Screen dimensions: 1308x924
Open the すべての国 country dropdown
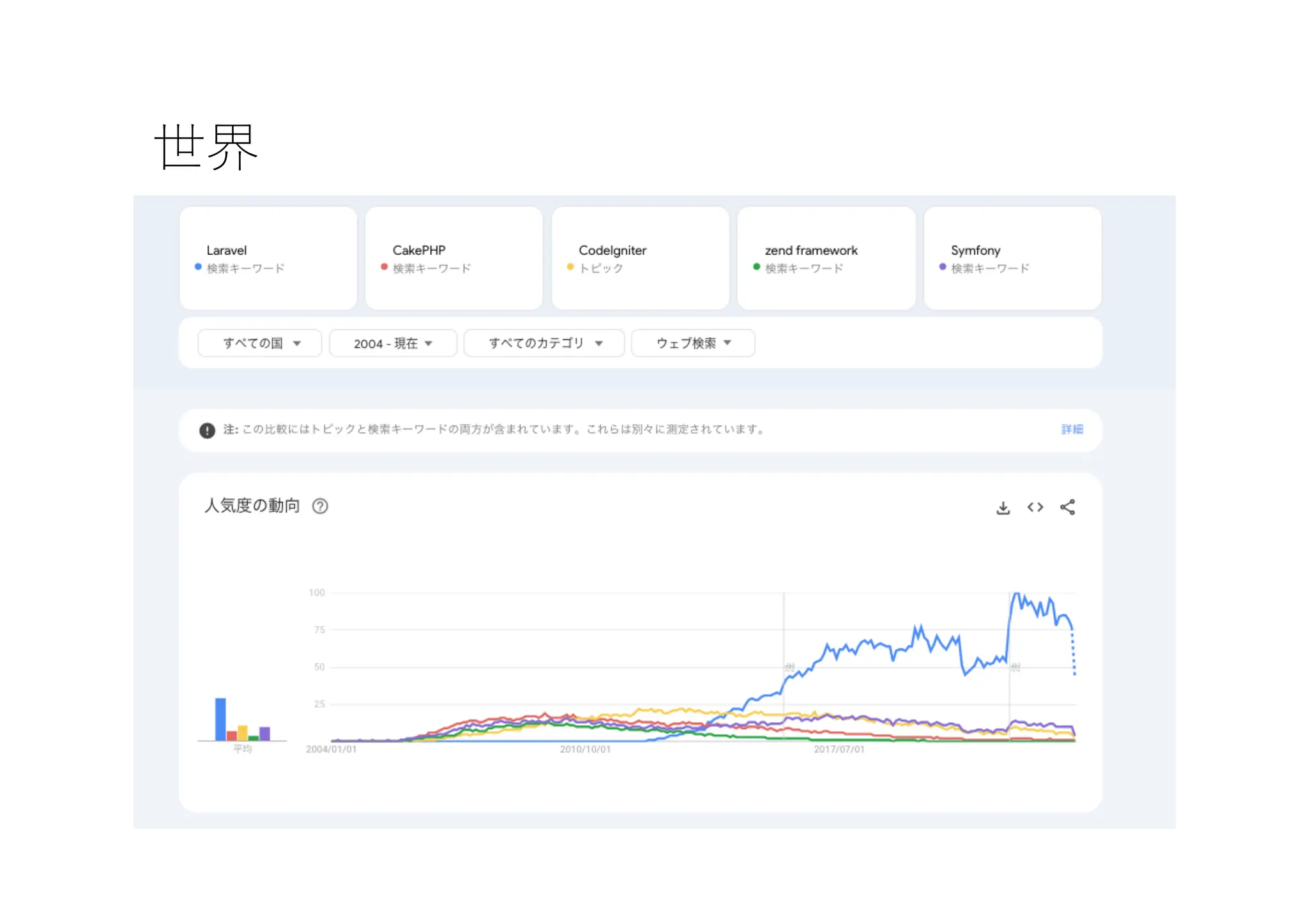click(260, 343)
